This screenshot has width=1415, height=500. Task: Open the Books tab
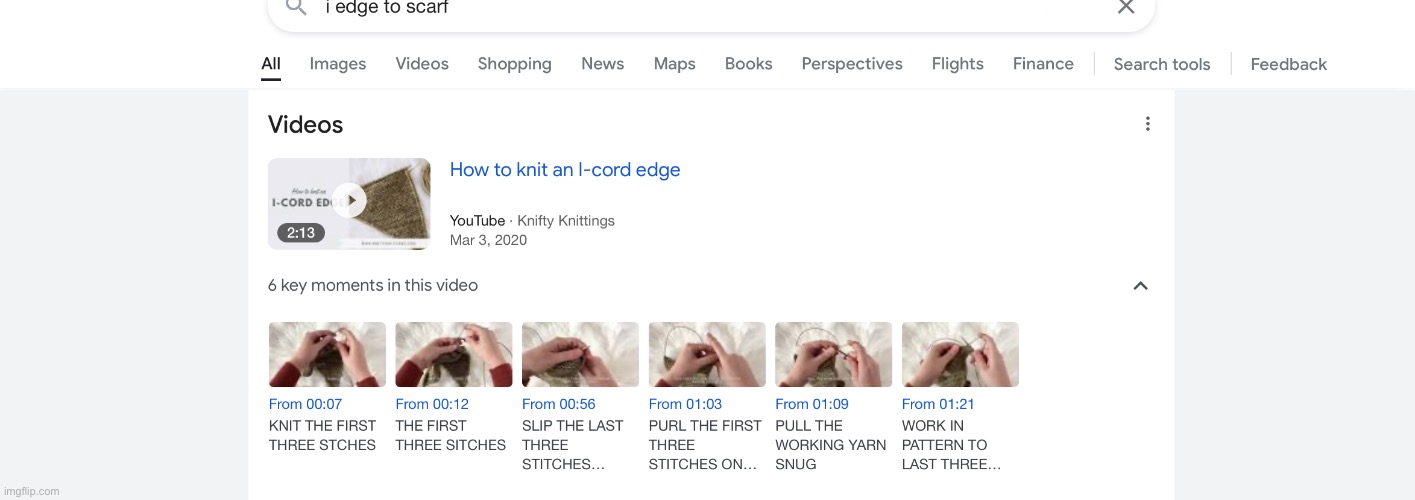[748, 64]
